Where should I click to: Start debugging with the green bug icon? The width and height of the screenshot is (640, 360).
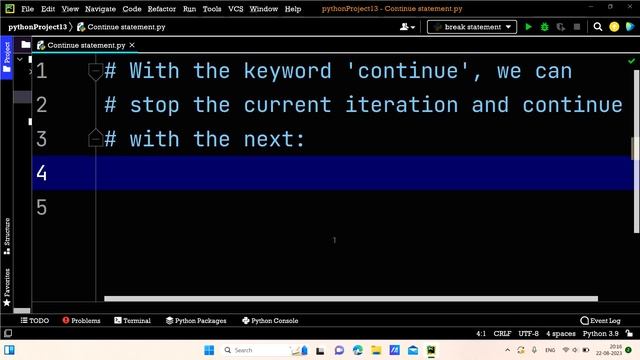(544, 27)
